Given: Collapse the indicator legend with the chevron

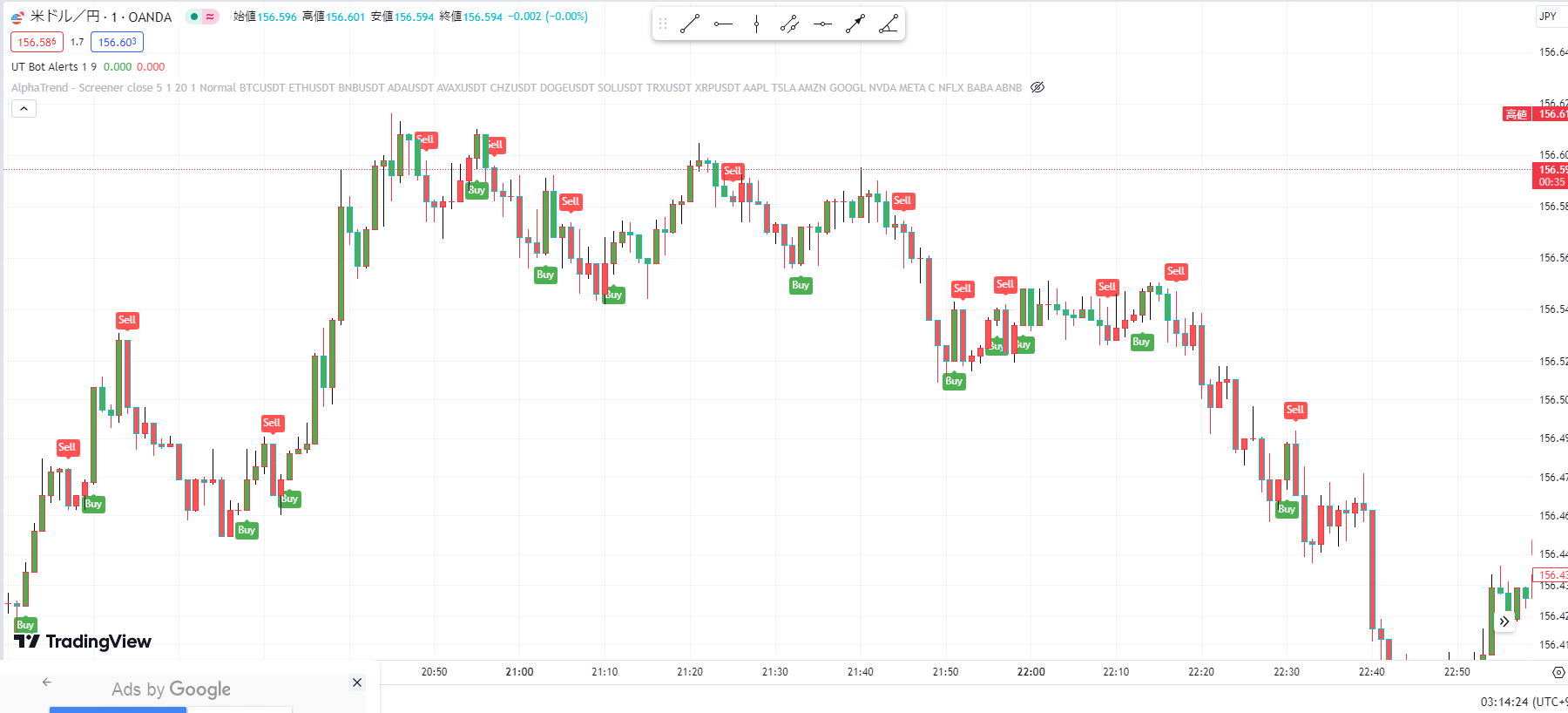Looking at the screenshot, I should coord(24,109).
